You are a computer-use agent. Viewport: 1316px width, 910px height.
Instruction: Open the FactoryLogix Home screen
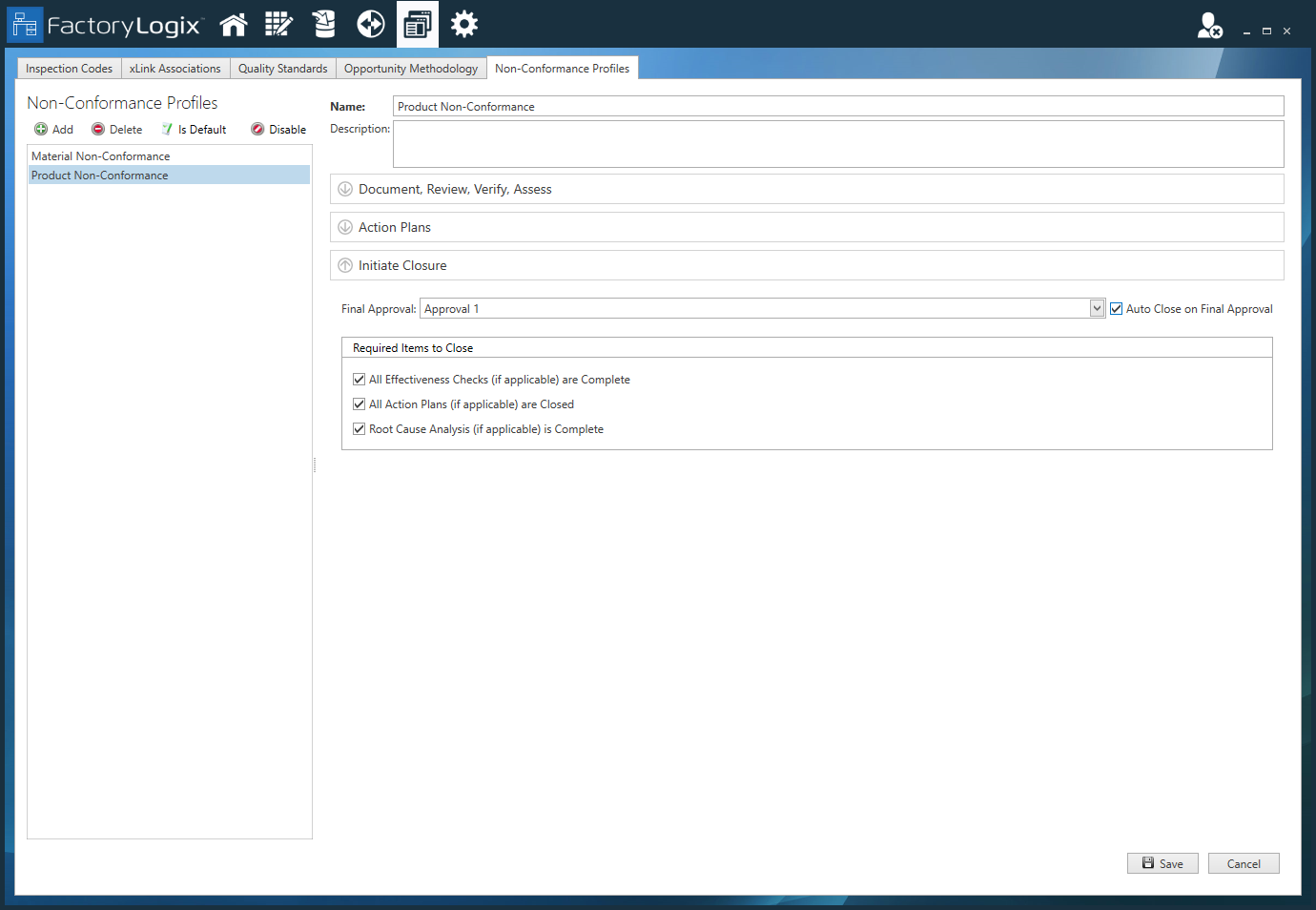click(x=233, y=24)
